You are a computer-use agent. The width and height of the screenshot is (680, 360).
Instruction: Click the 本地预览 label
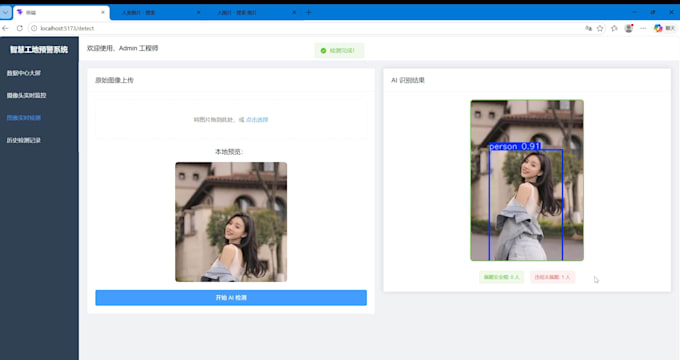(x=229, y=152)
